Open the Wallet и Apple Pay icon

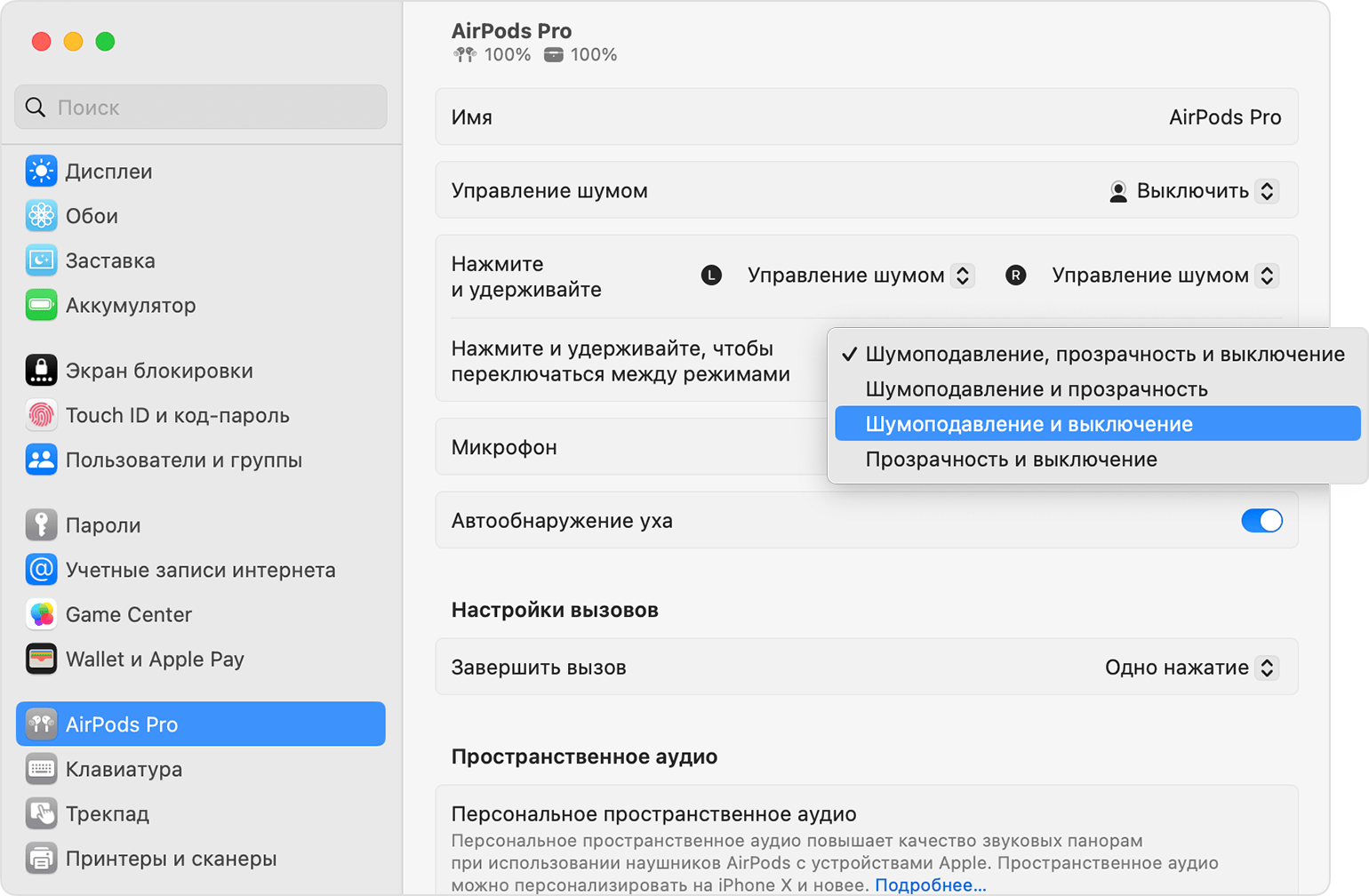(x=41, y=659)
